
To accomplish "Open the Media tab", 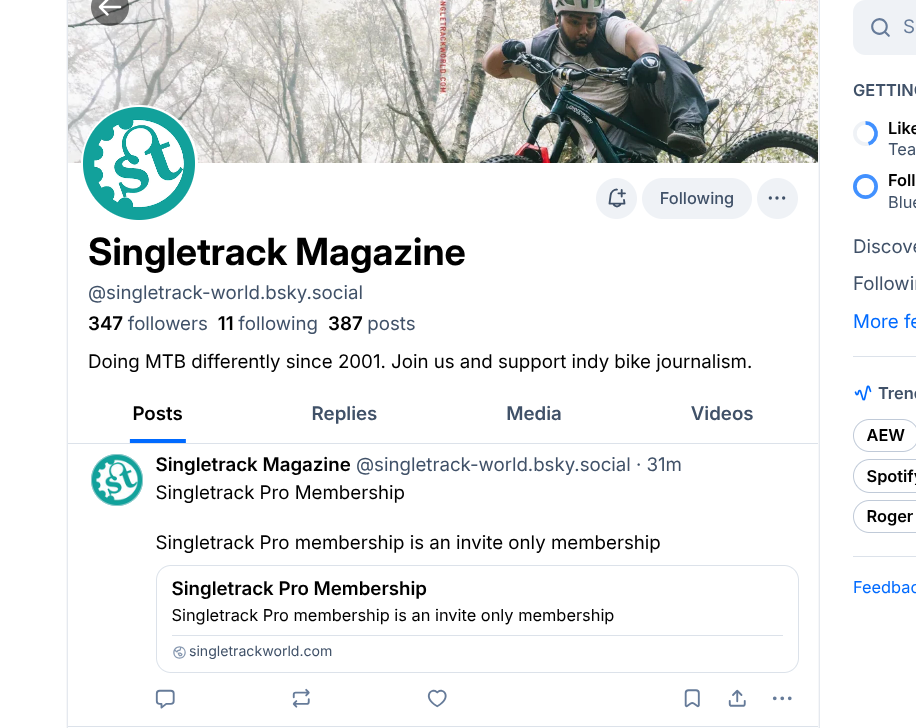I will [534, 414].
